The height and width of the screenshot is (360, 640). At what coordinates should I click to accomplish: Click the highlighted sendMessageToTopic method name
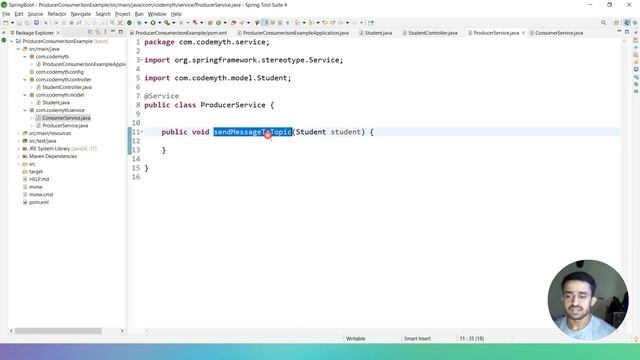(253, 132)
